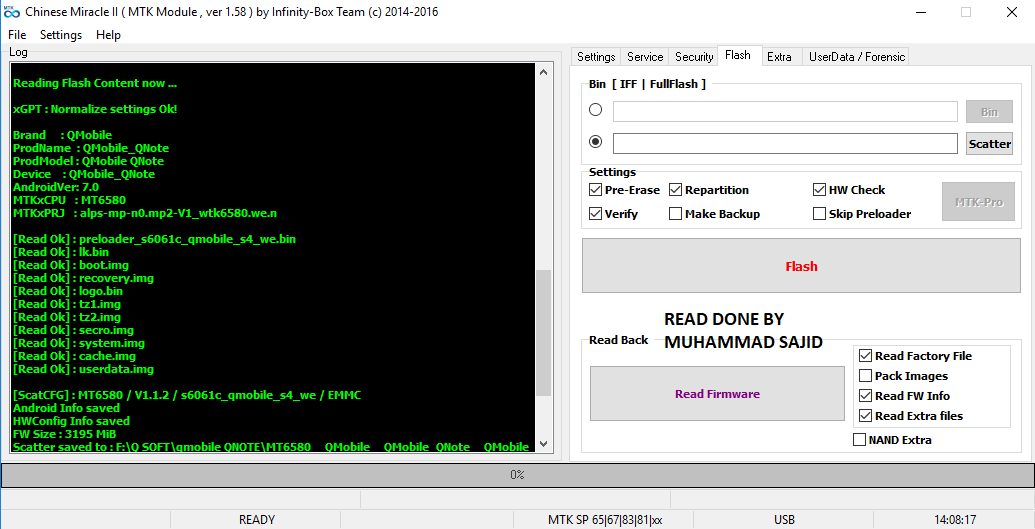The height and width of the screenshot is (529, 1035).
Task: Click the log vertical scrollbar thumb
Action: [544, 332]
